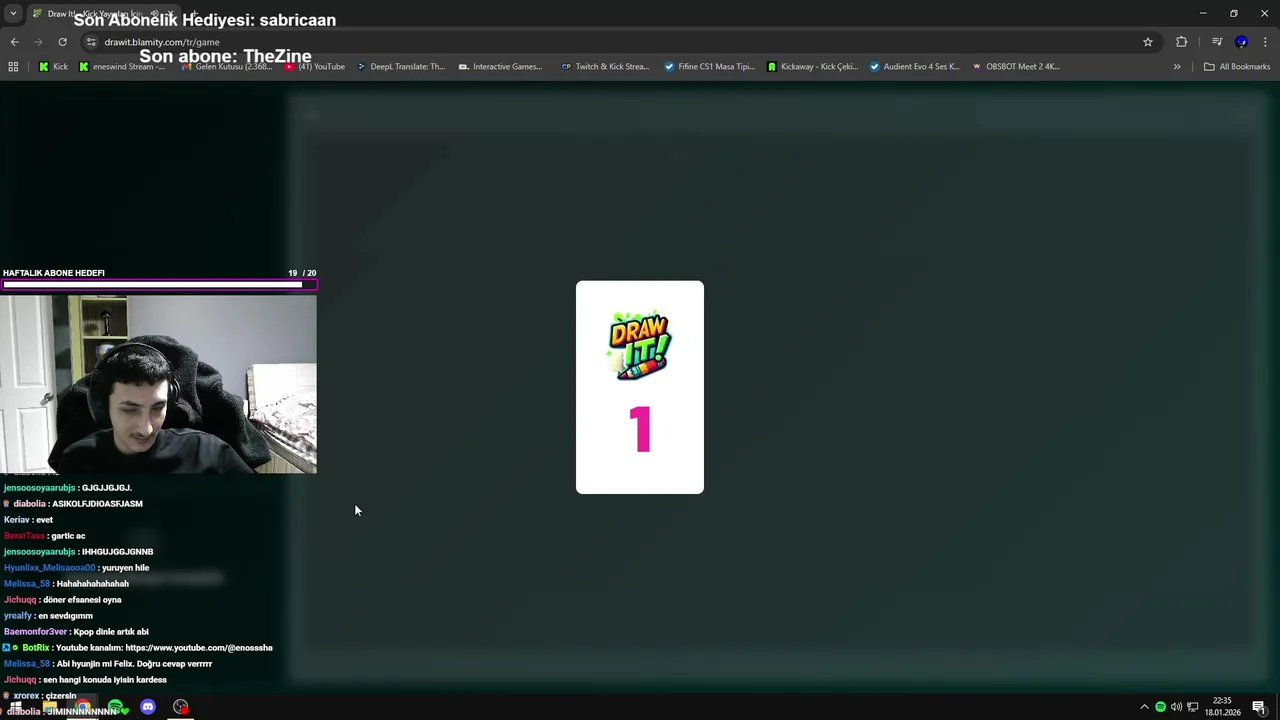This screenshot has width=1280, height=720.
Task: Open the Audient Evo 4 bookmark
Action: pyautogui.click(x=914, y=67)
